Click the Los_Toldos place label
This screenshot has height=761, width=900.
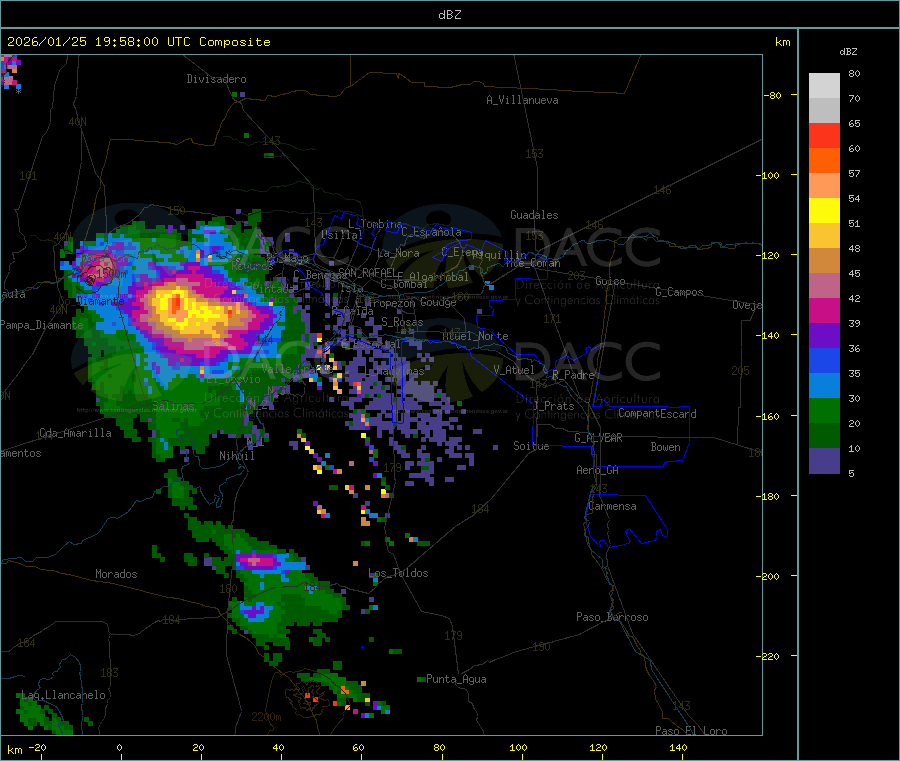pos(398,573)
